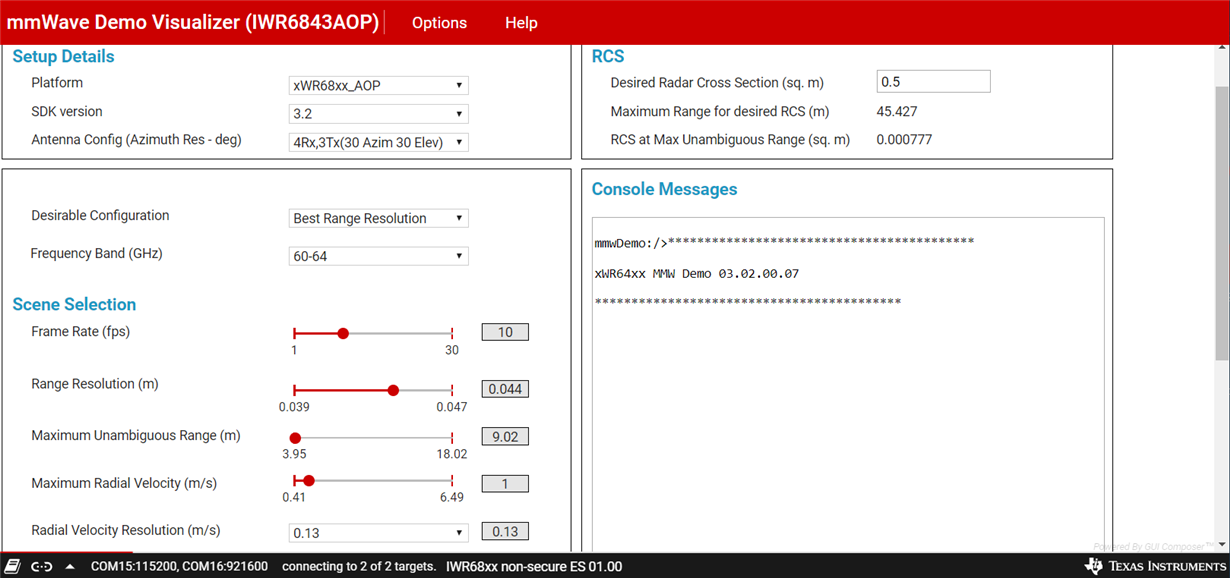
Task: Click the RCS heading
Action: (x=608, y=57)
